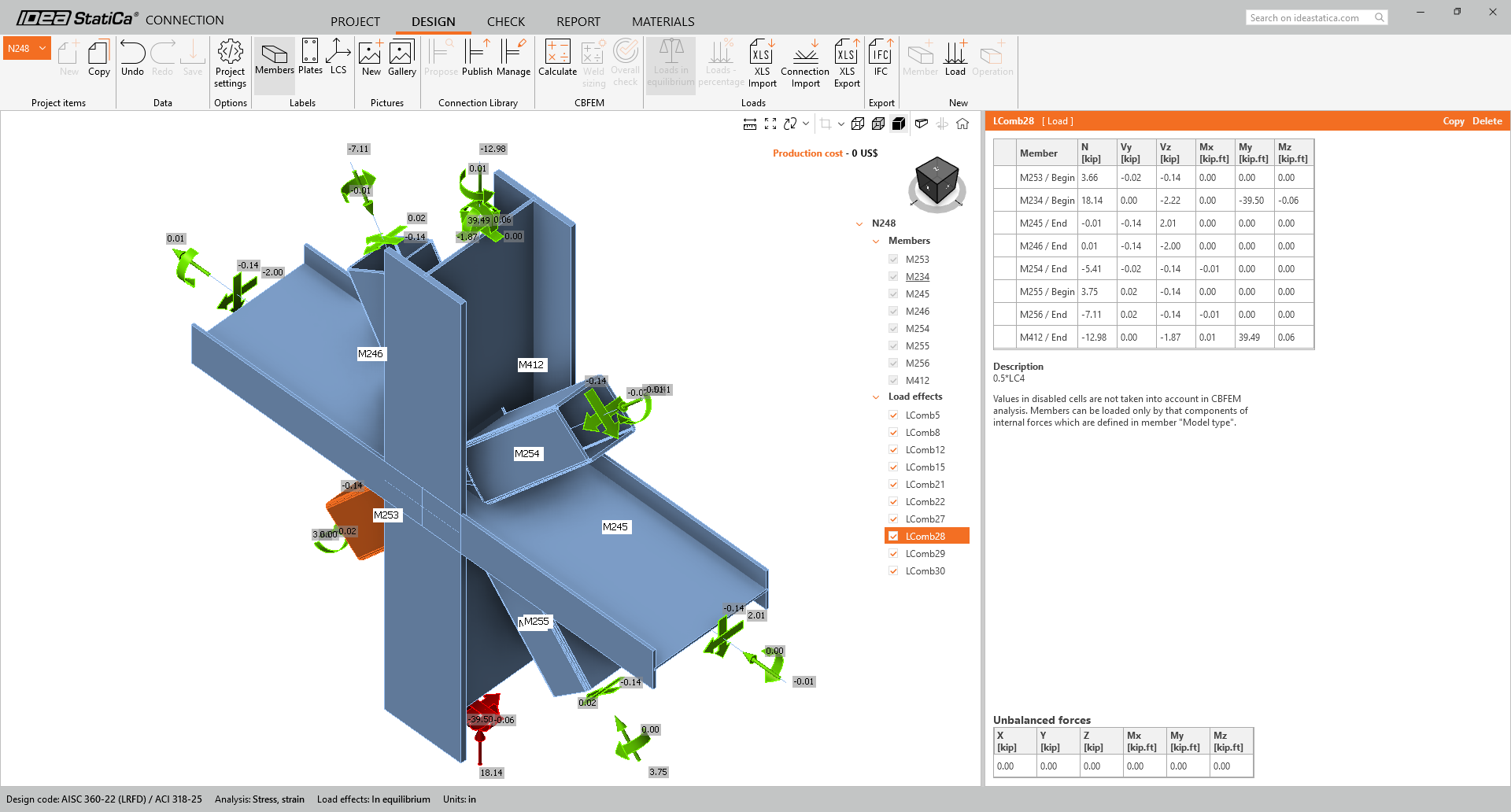Viewport: 1511px width, 812px height.
Task: Click the Delete link for LComb28
Action: tap(1487, 121)
